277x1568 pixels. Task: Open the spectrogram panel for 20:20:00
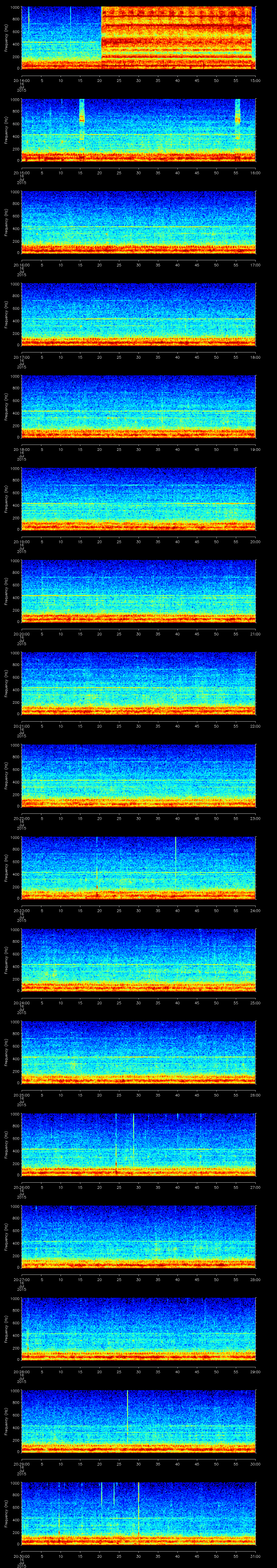[138, 592]
